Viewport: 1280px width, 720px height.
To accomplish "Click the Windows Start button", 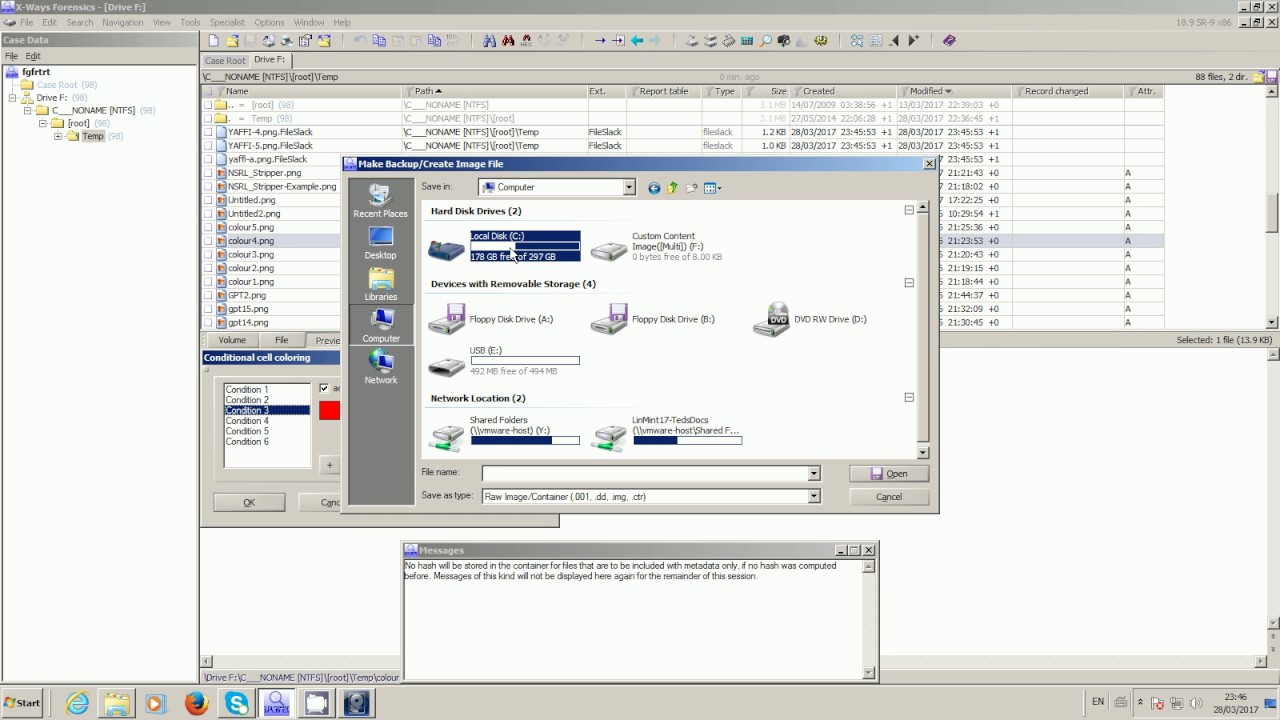I will [22, 703].
